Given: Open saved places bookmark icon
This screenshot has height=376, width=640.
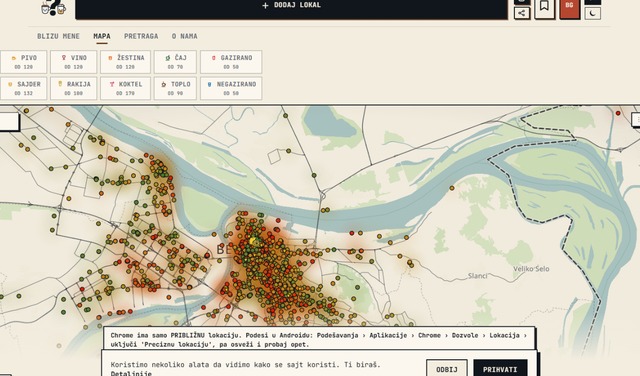Looking at the screenshot, I should 544,8.
